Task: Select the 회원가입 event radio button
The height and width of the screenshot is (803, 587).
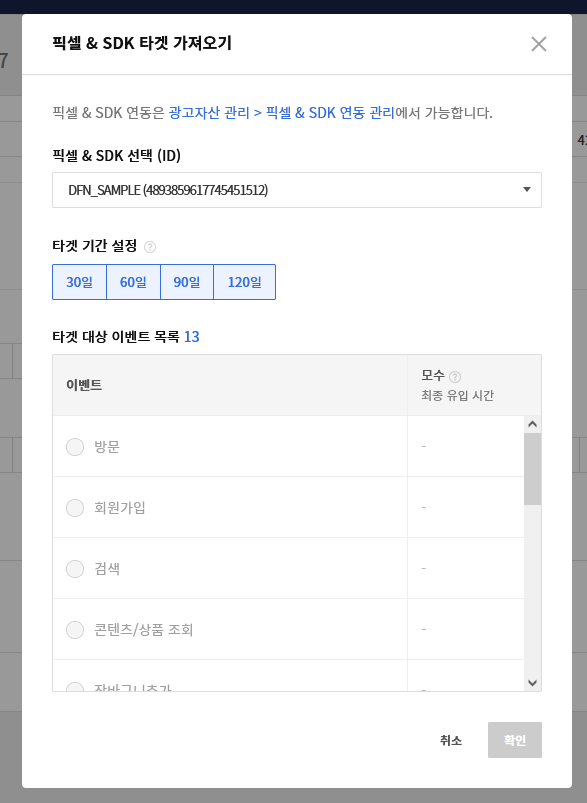Action: pos(75,508)
